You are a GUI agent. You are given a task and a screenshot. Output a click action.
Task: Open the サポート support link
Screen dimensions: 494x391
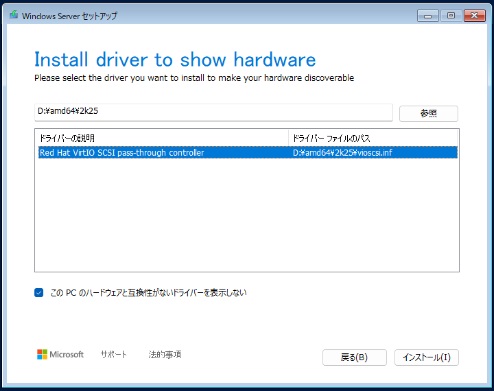(114, 354)
